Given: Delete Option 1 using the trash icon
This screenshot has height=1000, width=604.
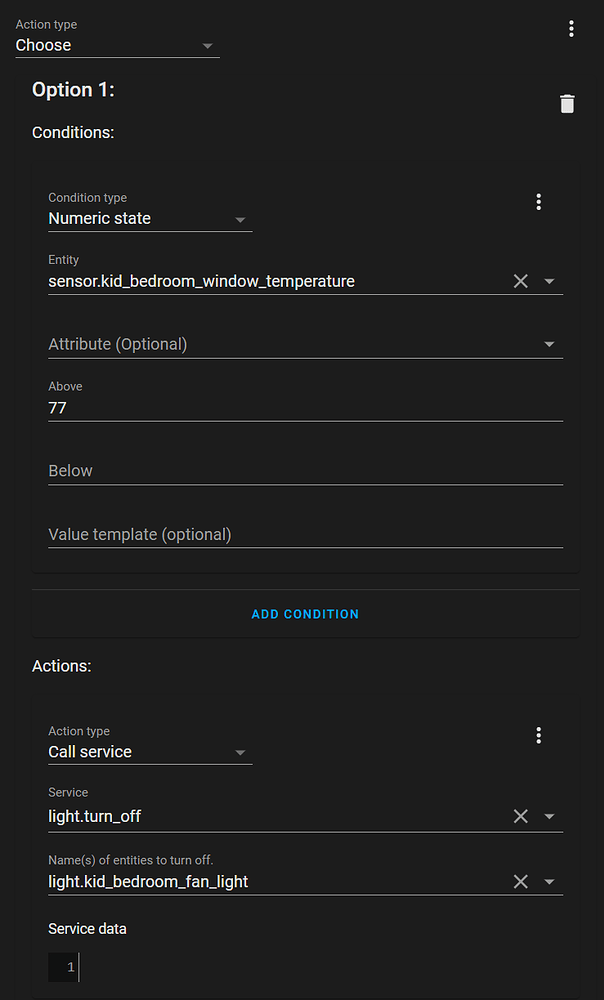Looking at the screenshot, I should [567, 104].
